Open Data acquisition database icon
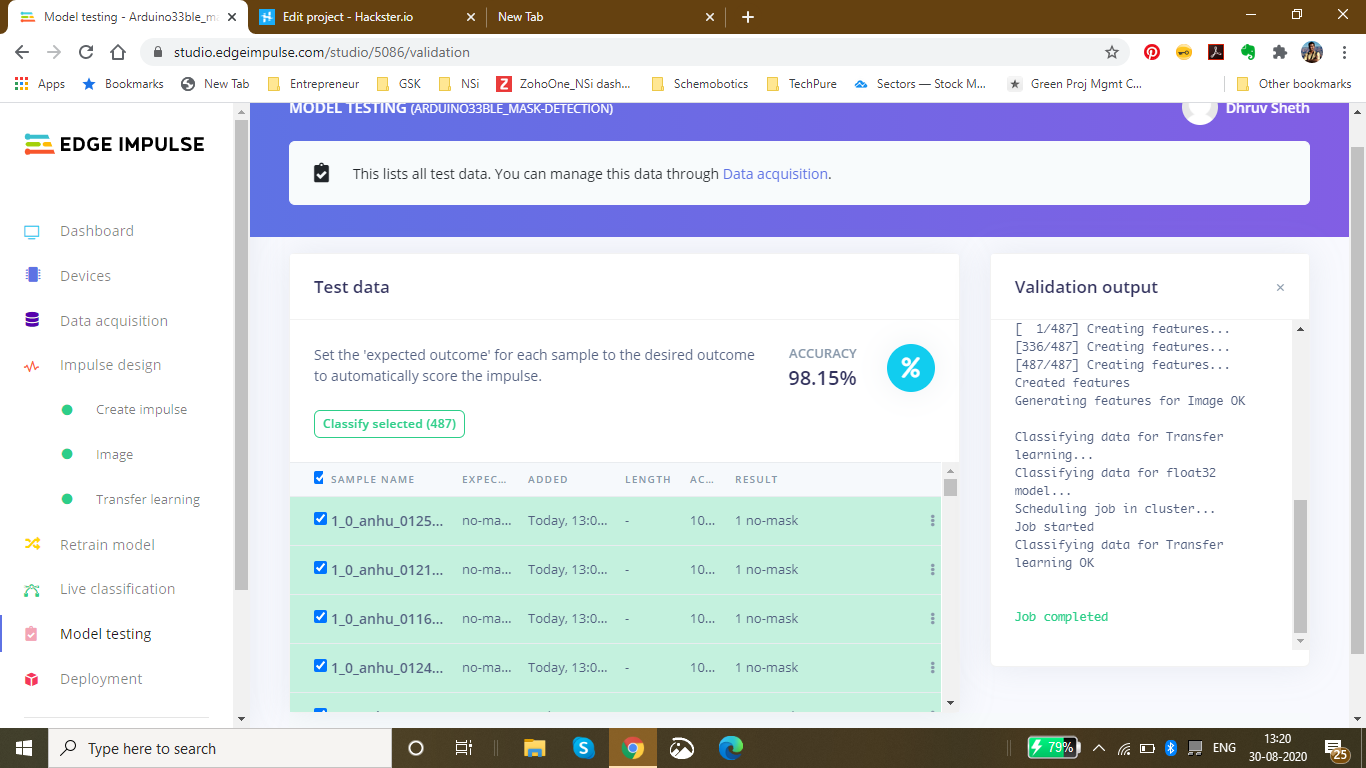The height and width of the screenshot is (768, 1366). pos(32,321)
